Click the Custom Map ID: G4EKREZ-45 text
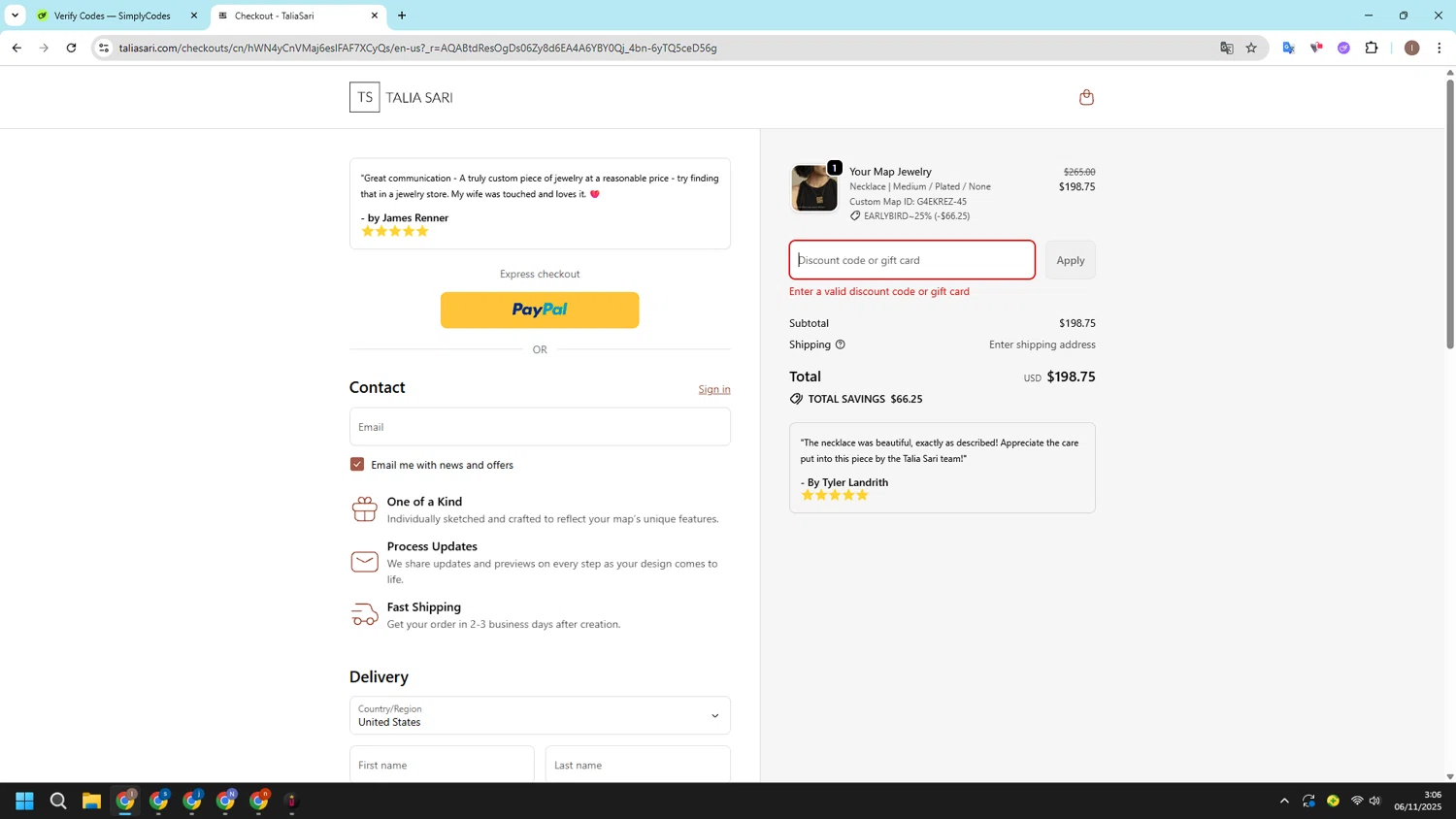 tap(908, 202)
